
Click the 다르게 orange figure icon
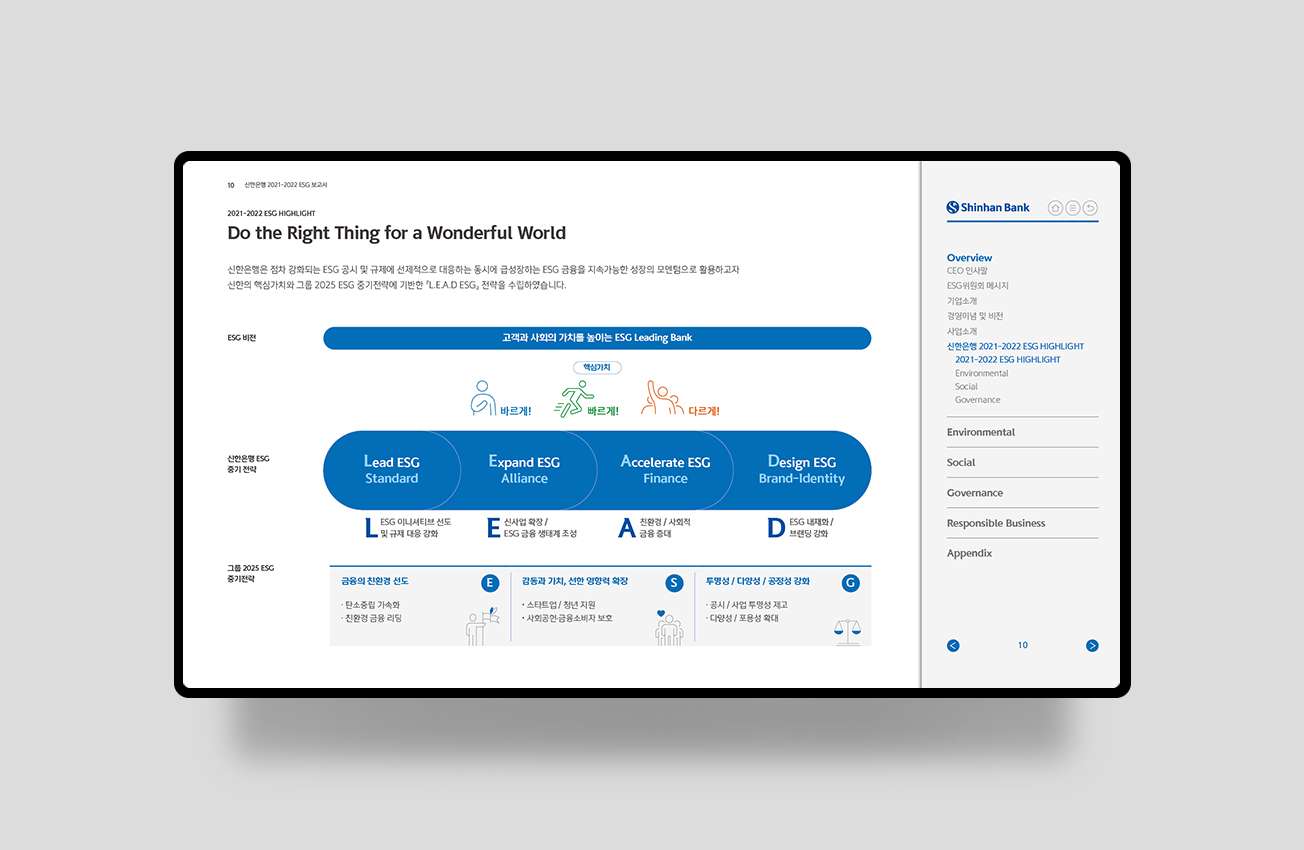662,398
